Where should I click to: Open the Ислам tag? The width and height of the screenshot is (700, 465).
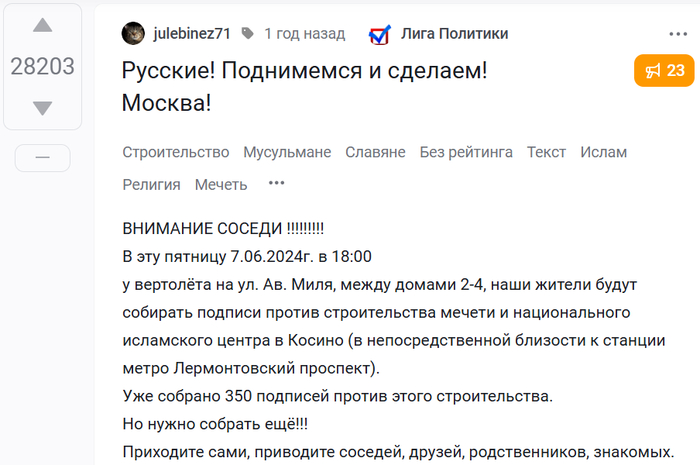pos(604,152)
